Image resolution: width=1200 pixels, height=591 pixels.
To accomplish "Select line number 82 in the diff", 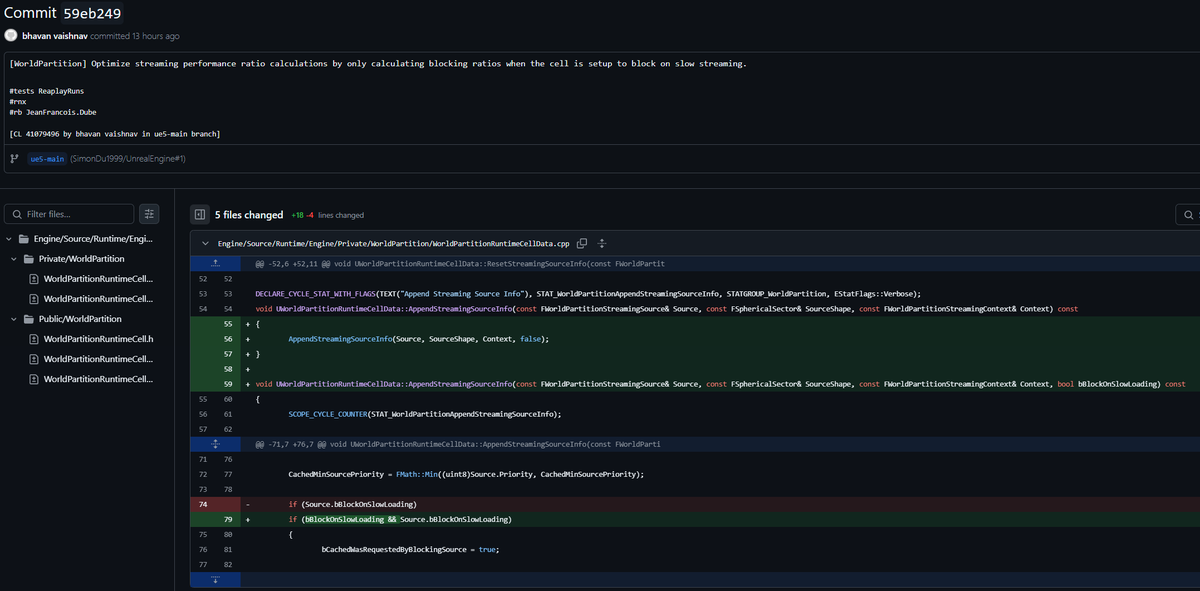I will pos(228,564).
